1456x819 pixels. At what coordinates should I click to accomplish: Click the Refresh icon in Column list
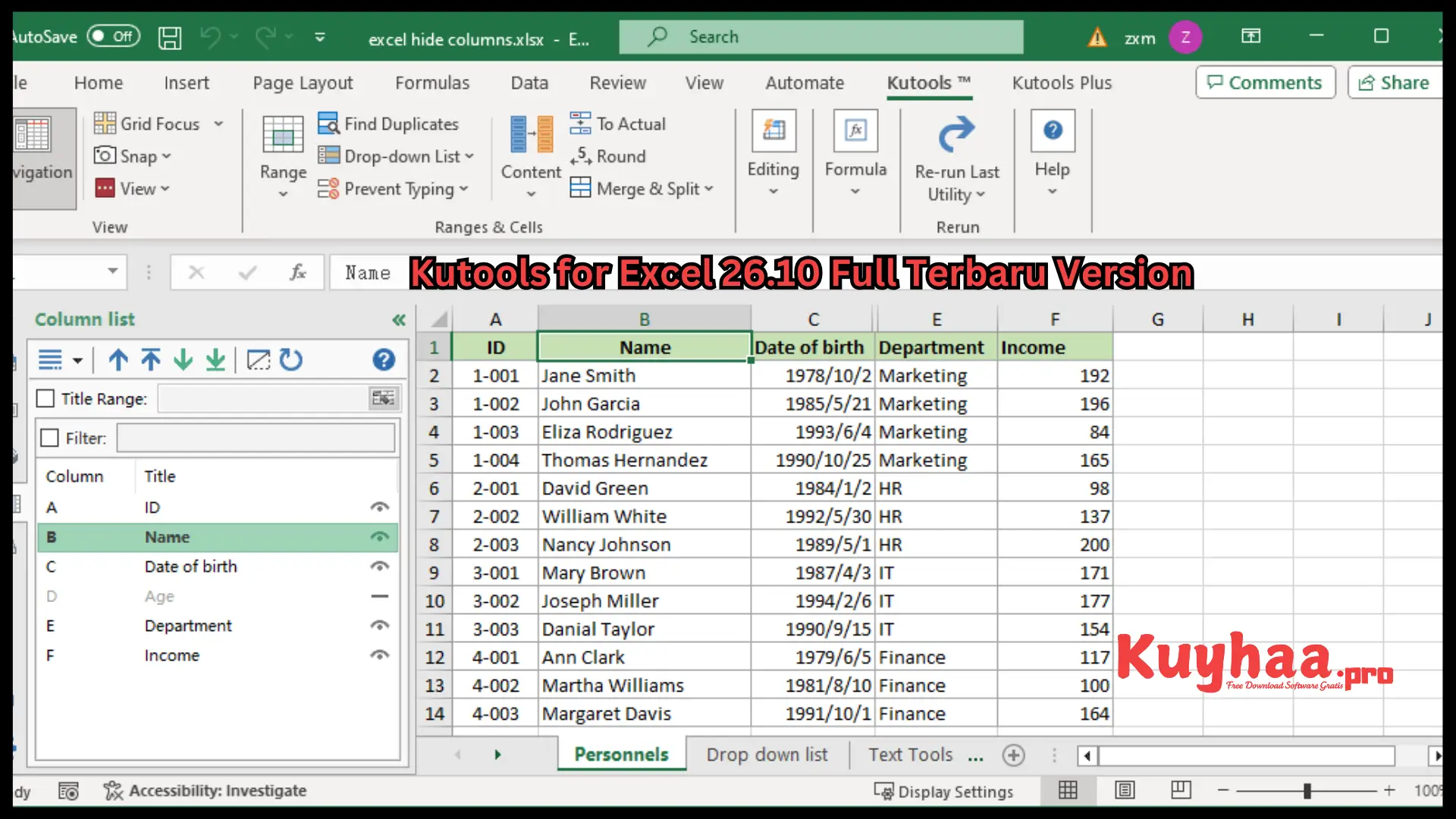point(291,359)
